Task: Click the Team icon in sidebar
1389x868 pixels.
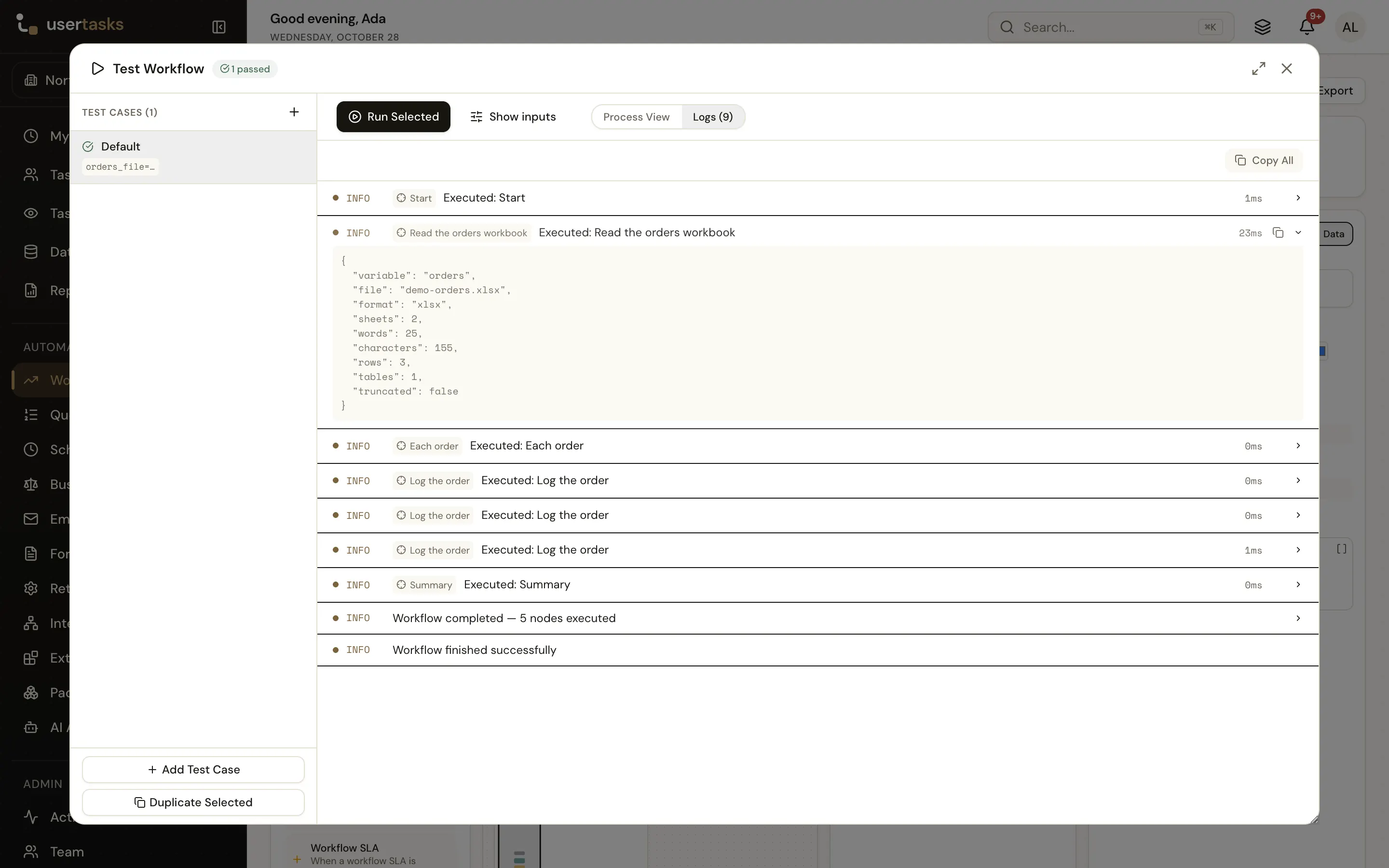Action: click(x=31, y=851)
